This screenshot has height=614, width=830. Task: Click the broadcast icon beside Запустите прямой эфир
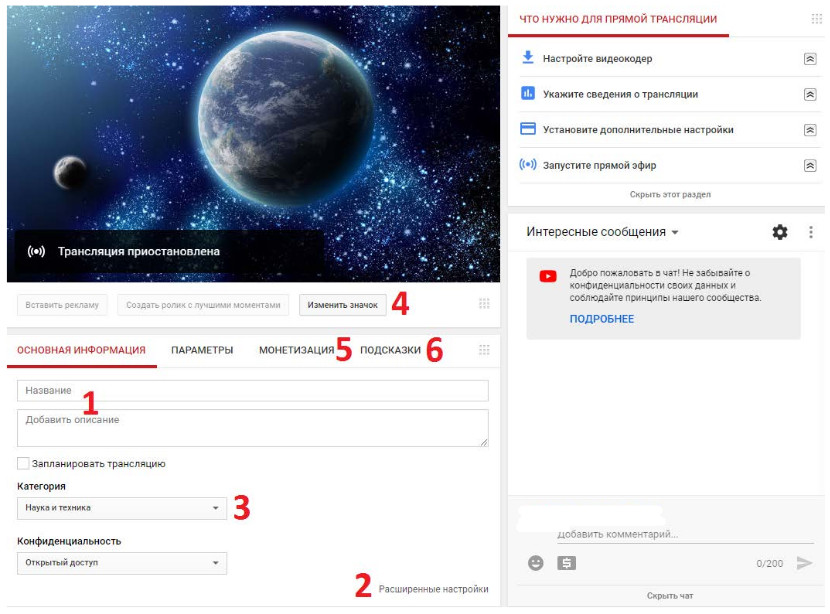[x=528, y=165]
